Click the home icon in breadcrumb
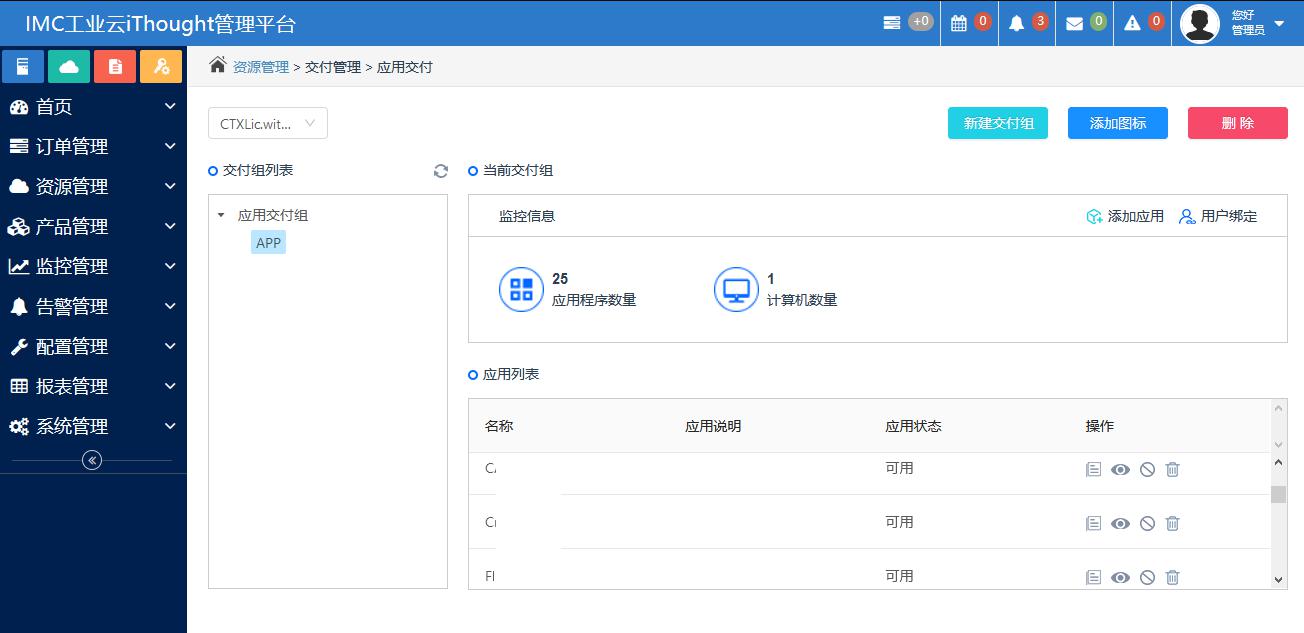The height and width of the screenshot is (633, 1304). [x=217, y=65]
